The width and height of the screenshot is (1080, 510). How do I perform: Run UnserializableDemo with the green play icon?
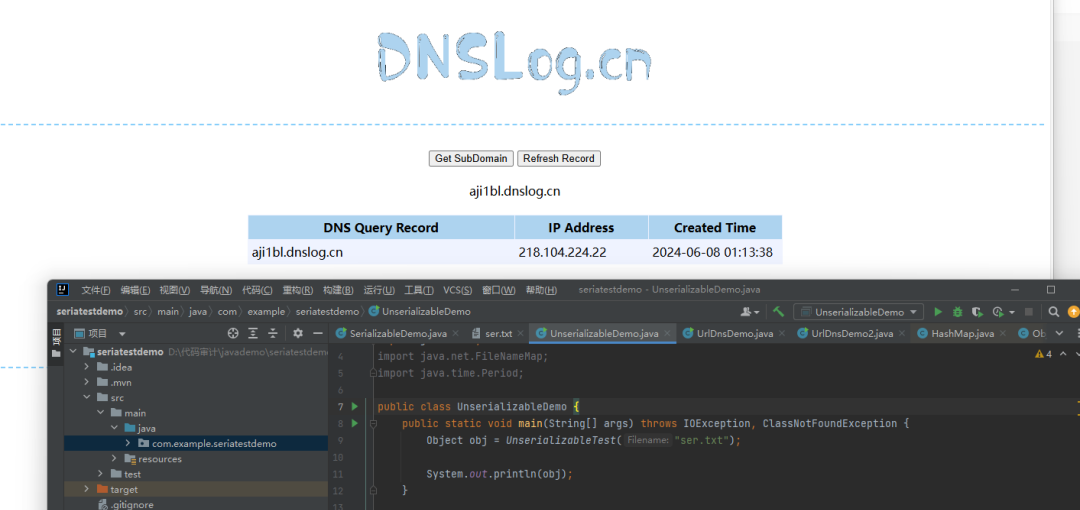pos(937,312)
